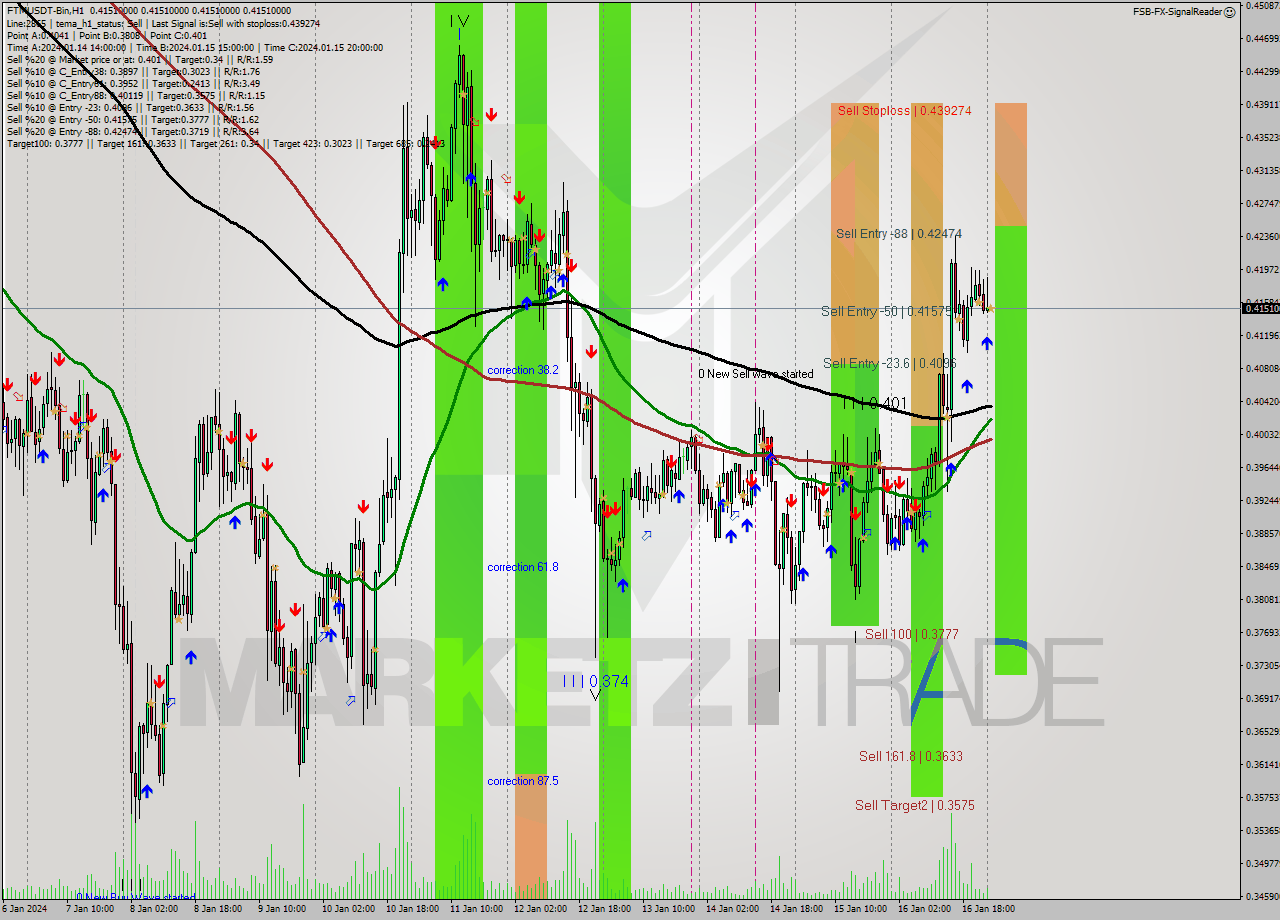Click the '10 Jan 02:00' time axis label
1280x920 pixels.
coord(347,909)
